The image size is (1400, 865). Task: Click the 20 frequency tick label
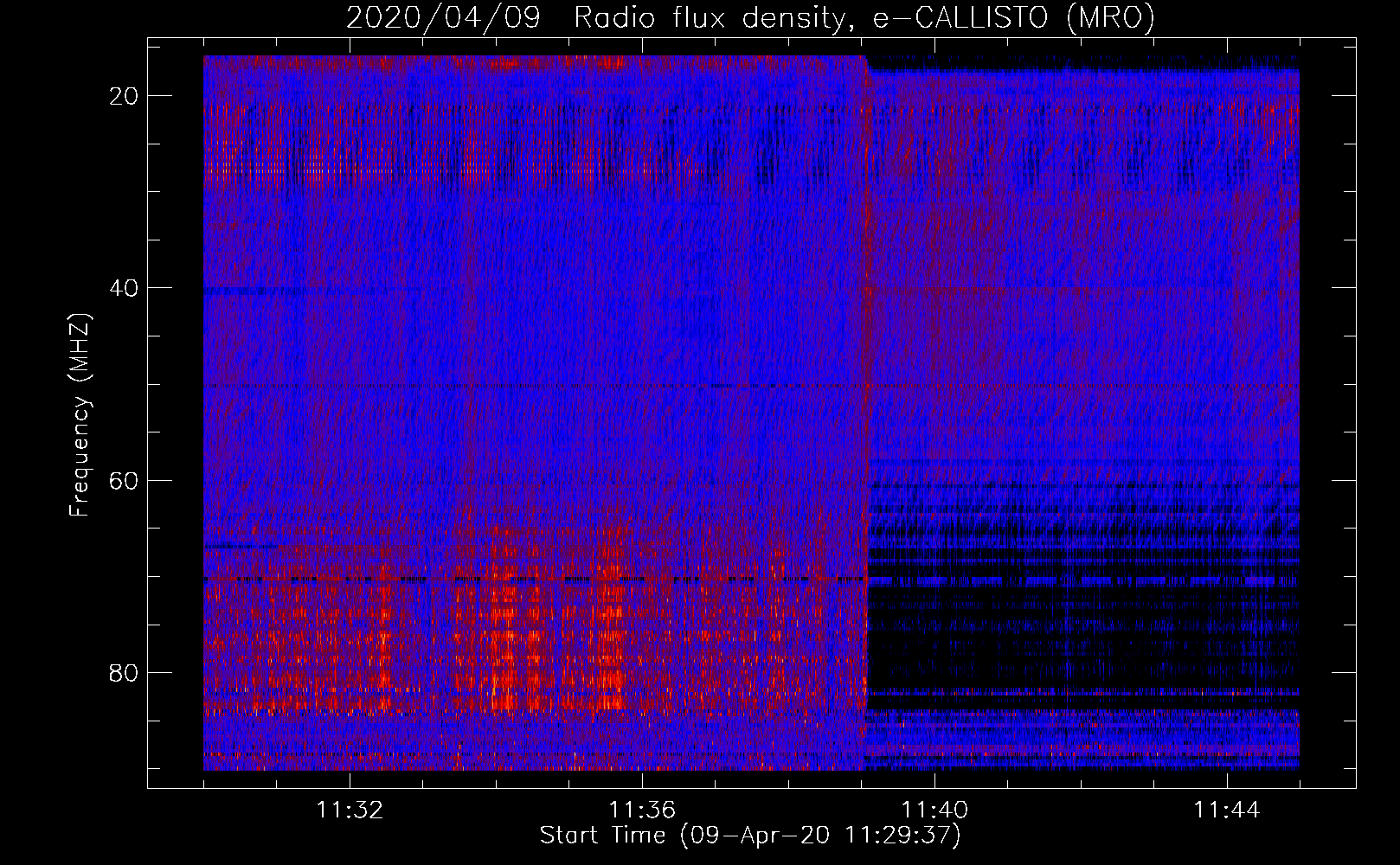point(125,96)
